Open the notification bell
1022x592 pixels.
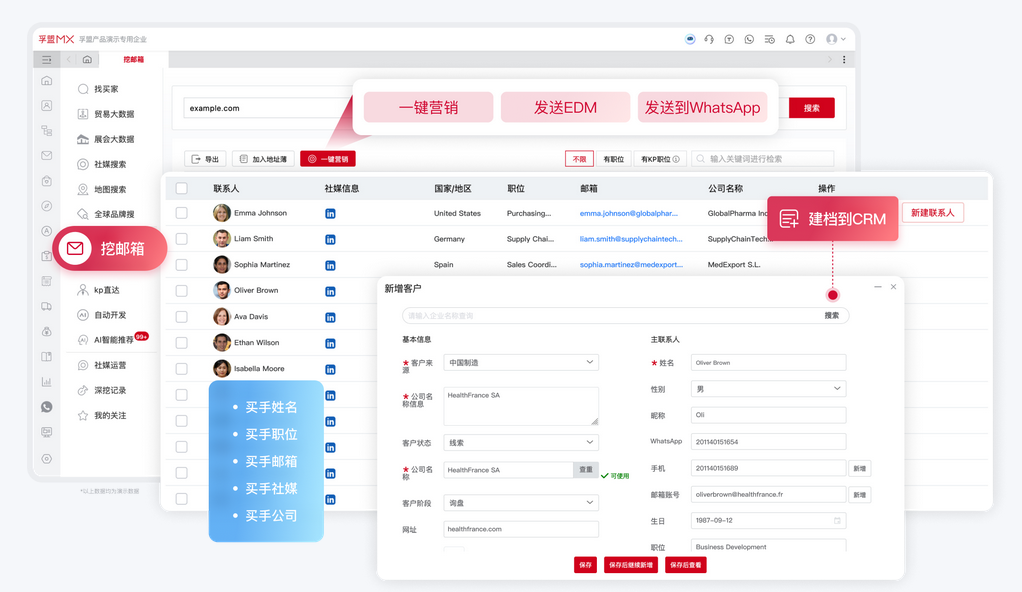(x=789, y=38)
